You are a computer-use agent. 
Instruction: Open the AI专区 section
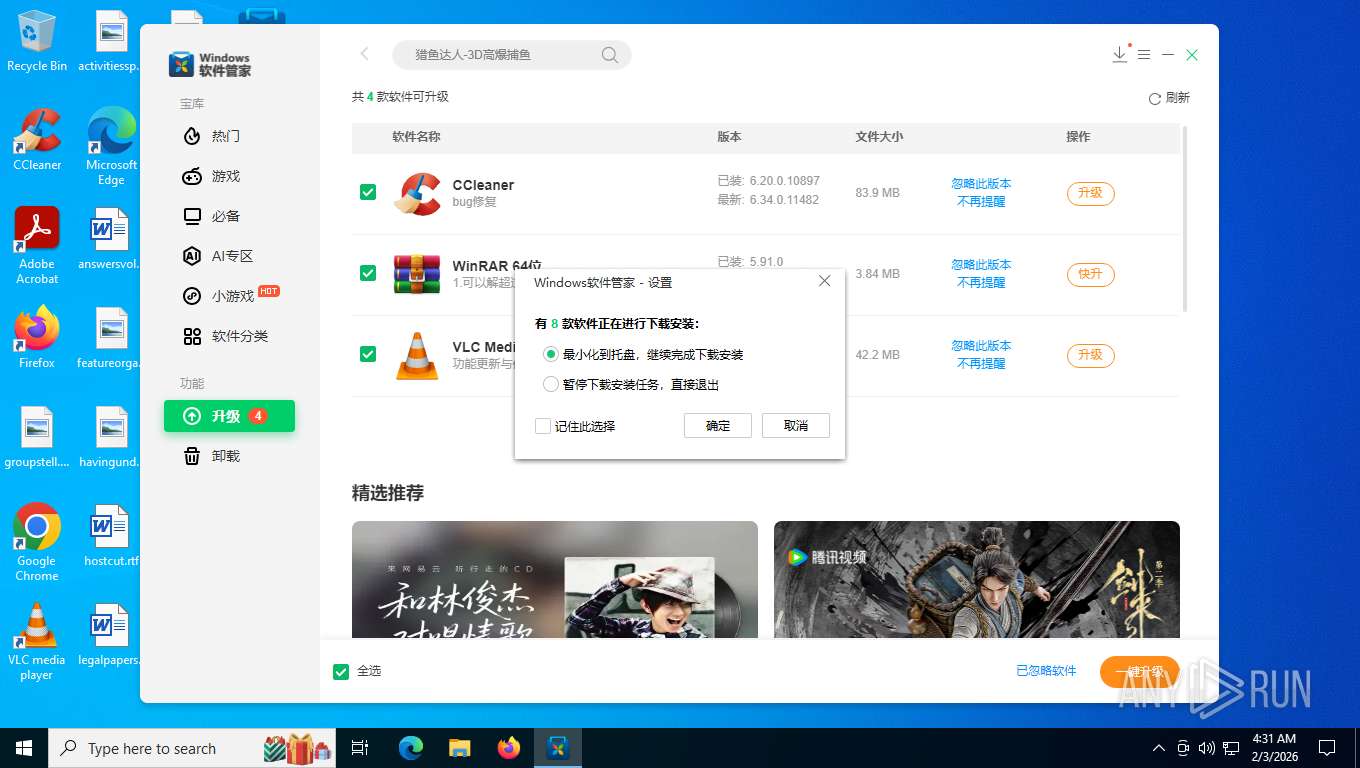217,256
